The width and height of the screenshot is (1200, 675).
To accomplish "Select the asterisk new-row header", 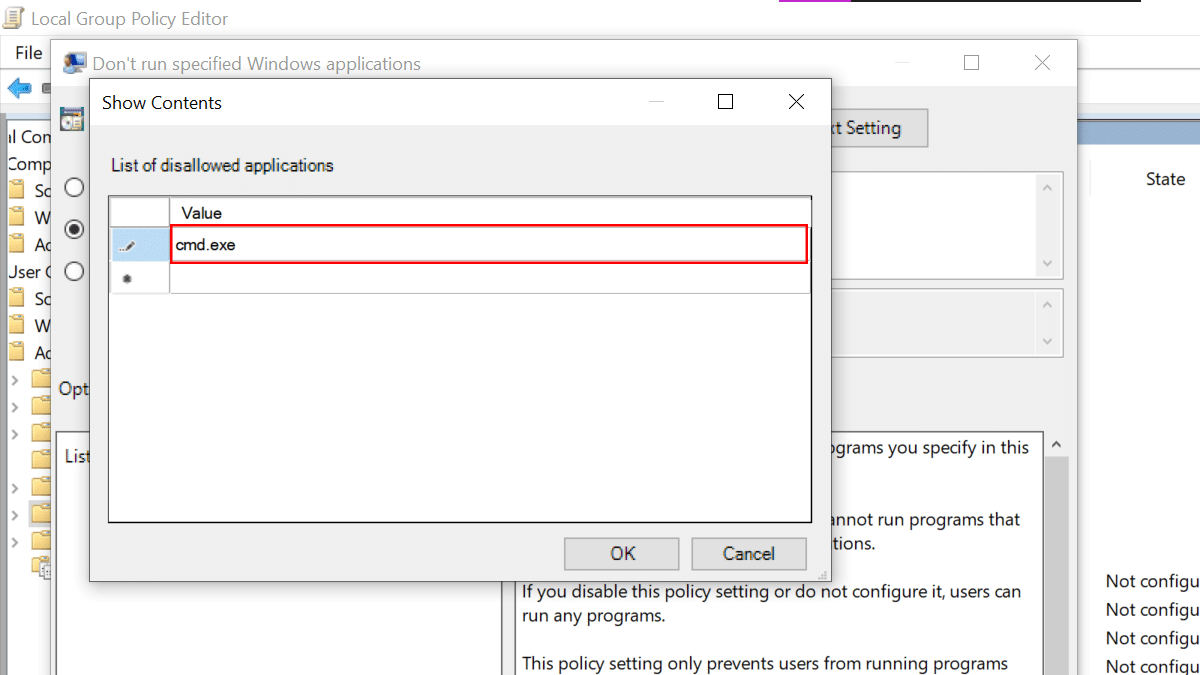I will pos(139,278).
